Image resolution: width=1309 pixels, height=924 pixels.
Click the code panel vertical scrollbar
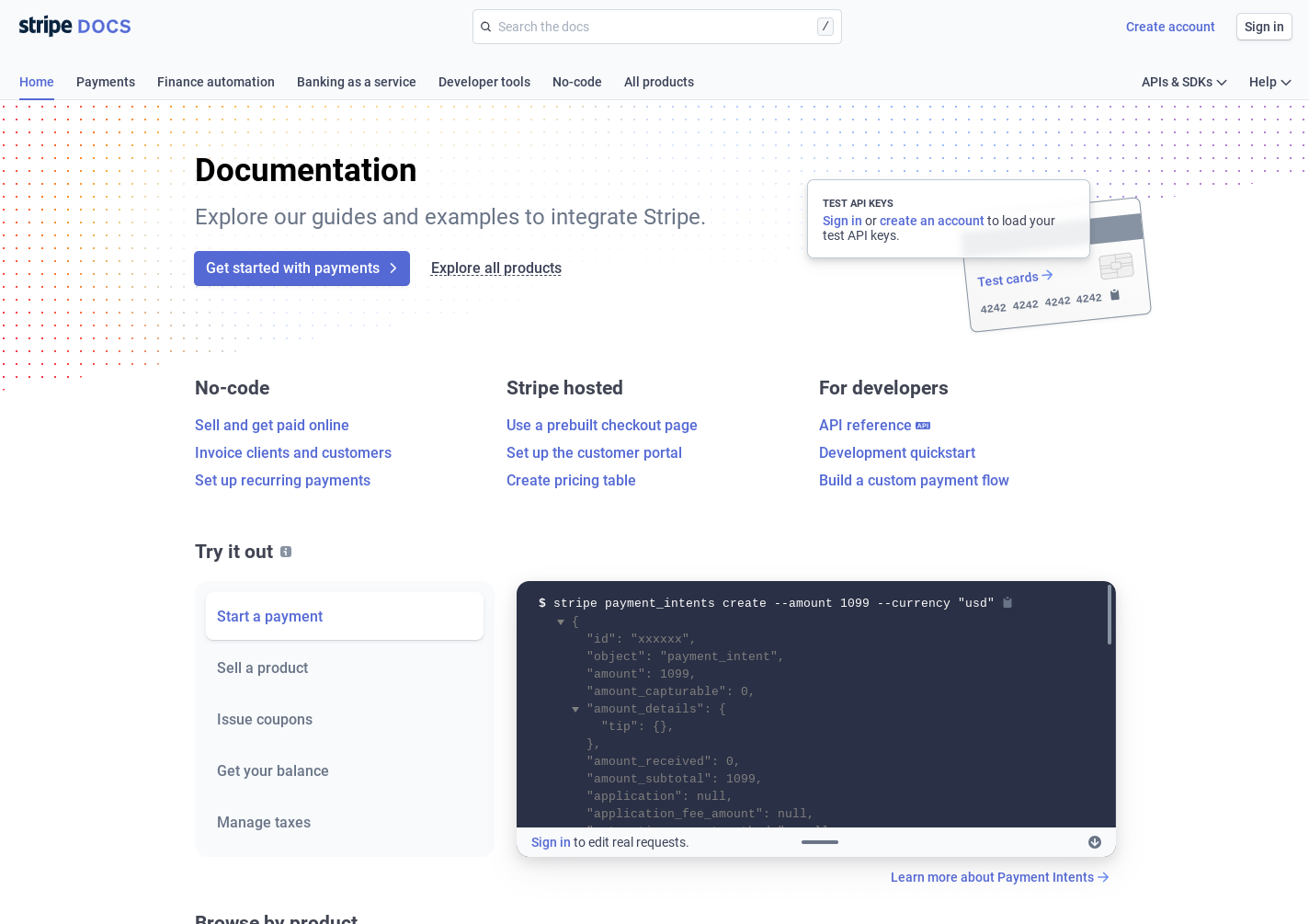tap(1110, 616)
